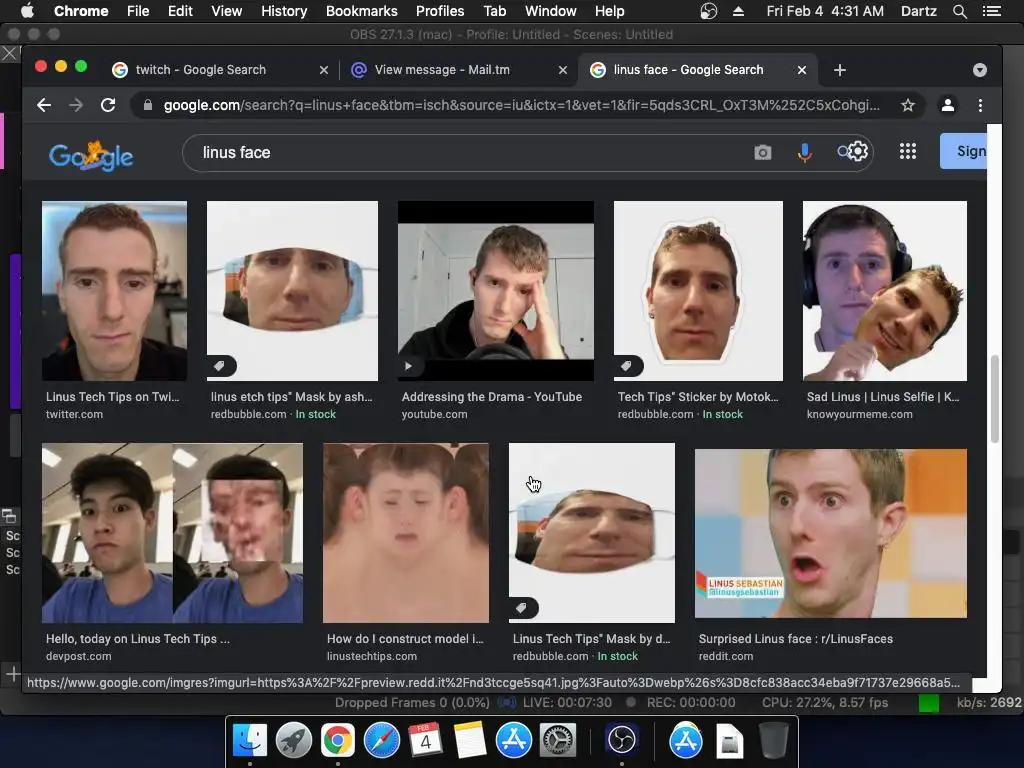
Task: Click the Google doodle logo
Action: (x=91, y=155)
